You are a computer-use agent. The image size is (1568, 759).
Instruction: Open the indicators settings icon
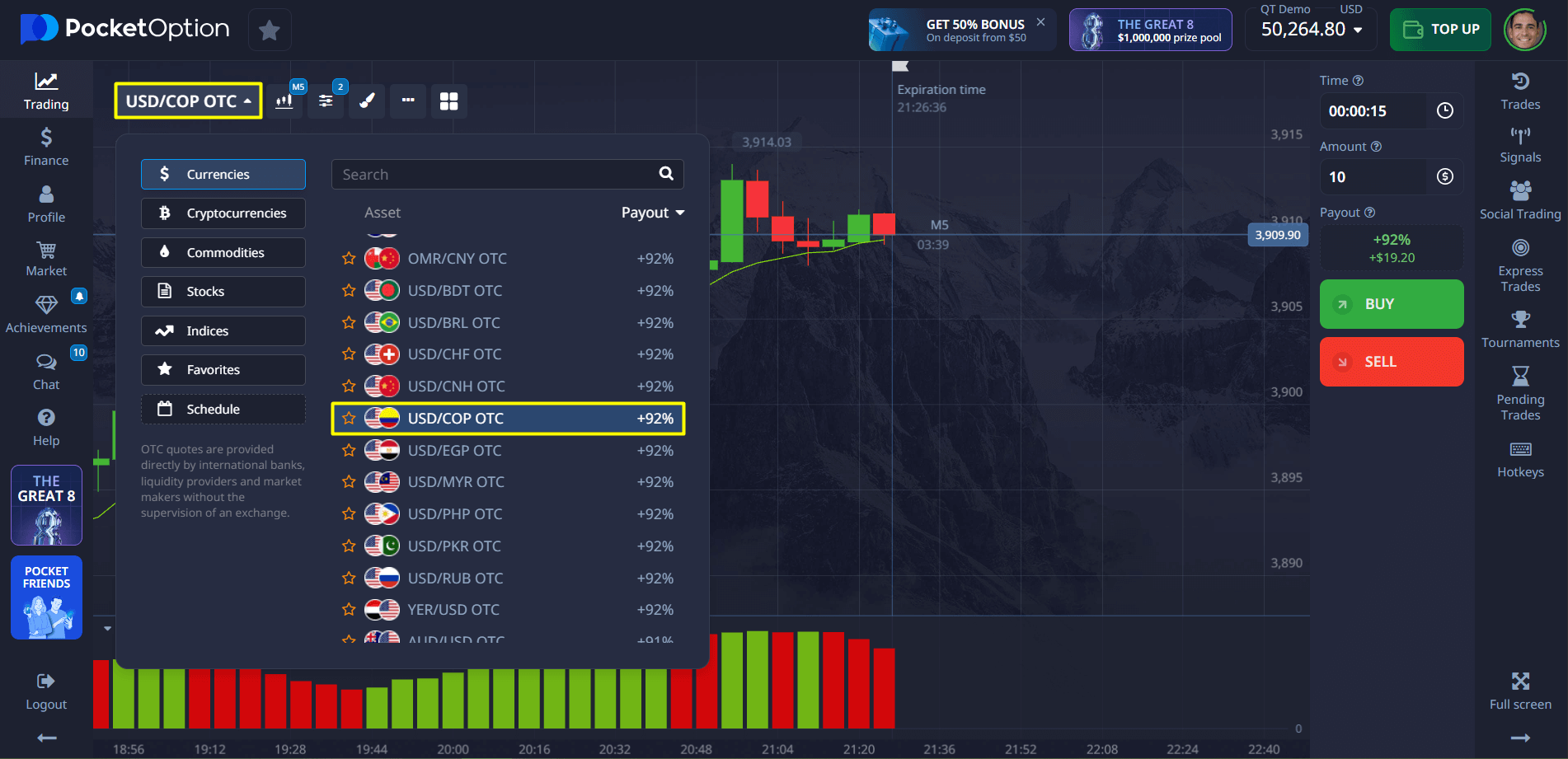326,101
